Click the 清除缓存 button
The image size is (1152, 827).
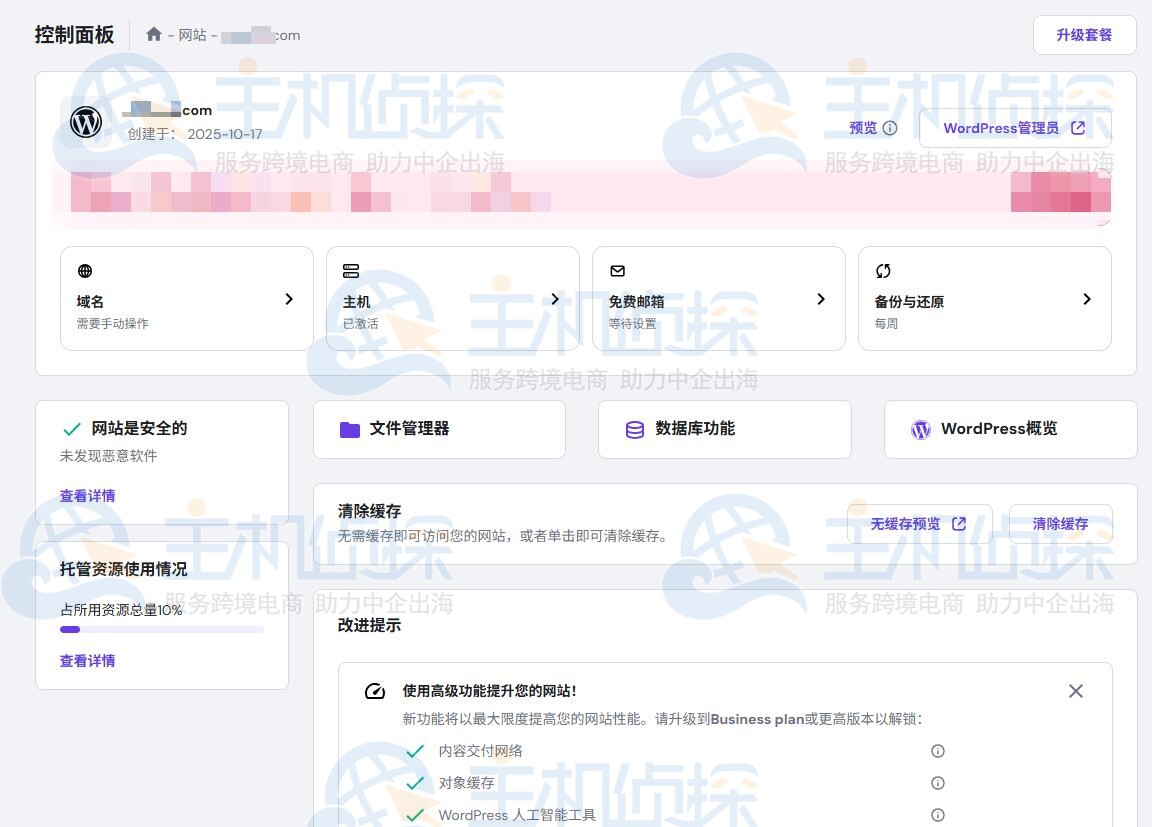coord(1060,523)
